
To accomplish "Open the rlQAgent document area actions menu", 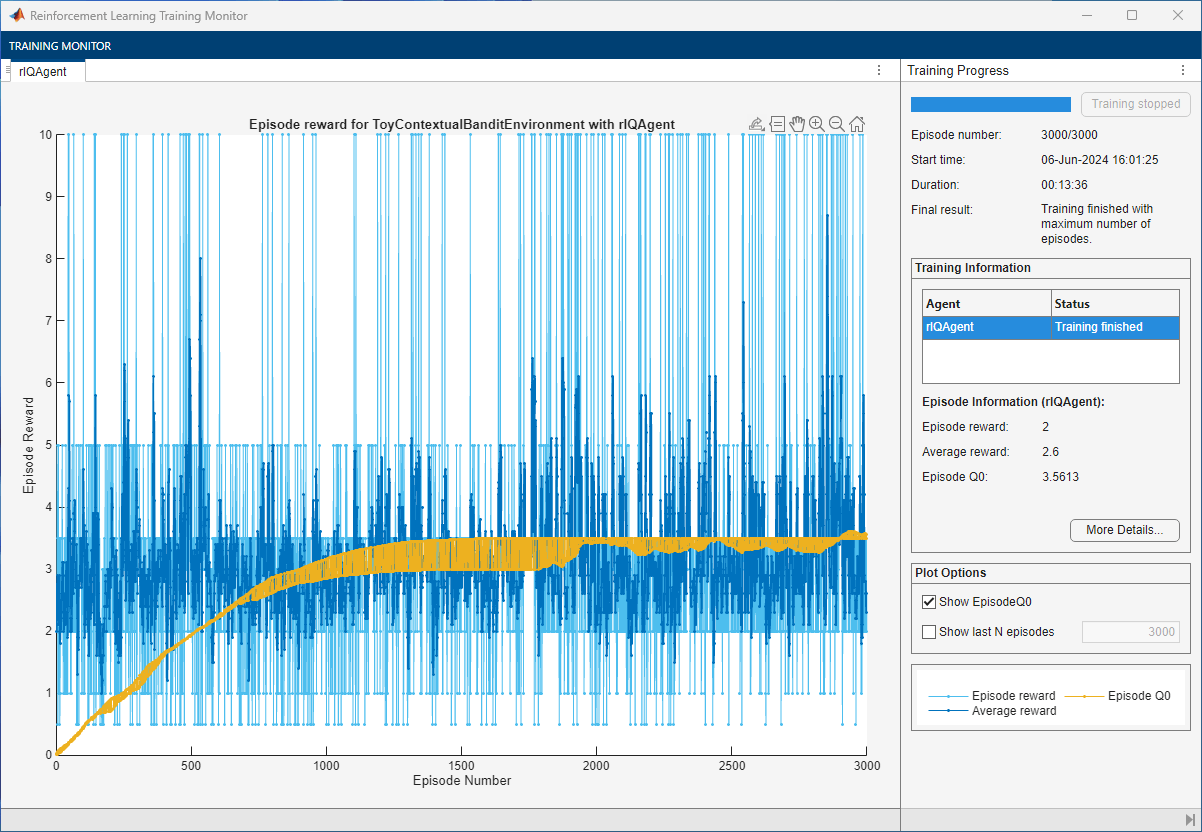I will pyautogui.click(x=879, y=71).
